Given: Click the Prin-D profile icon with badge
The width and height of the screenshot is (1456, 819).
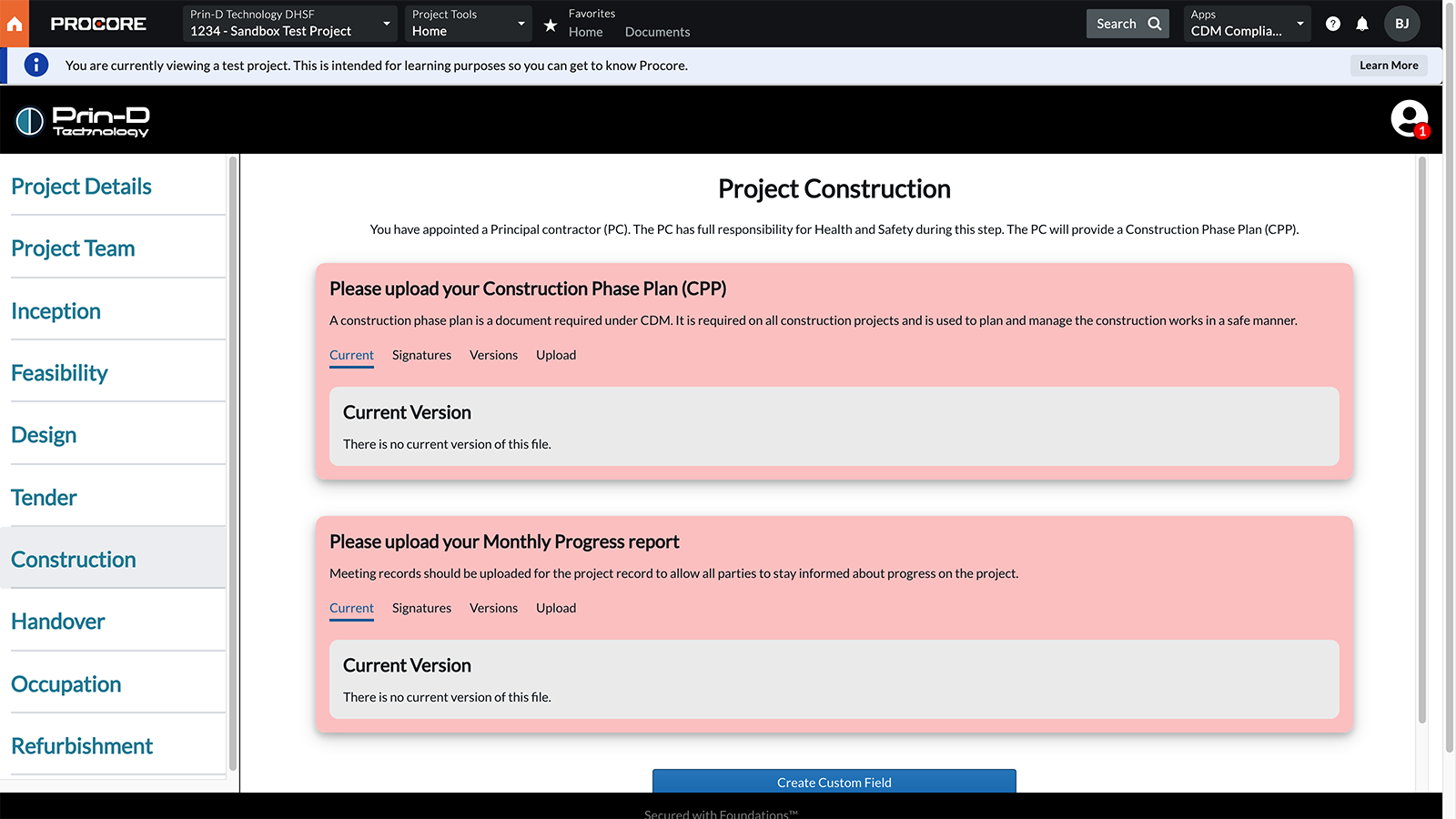Looking at the screenshot, I should pyautogui.click(x=1409, y=119).
